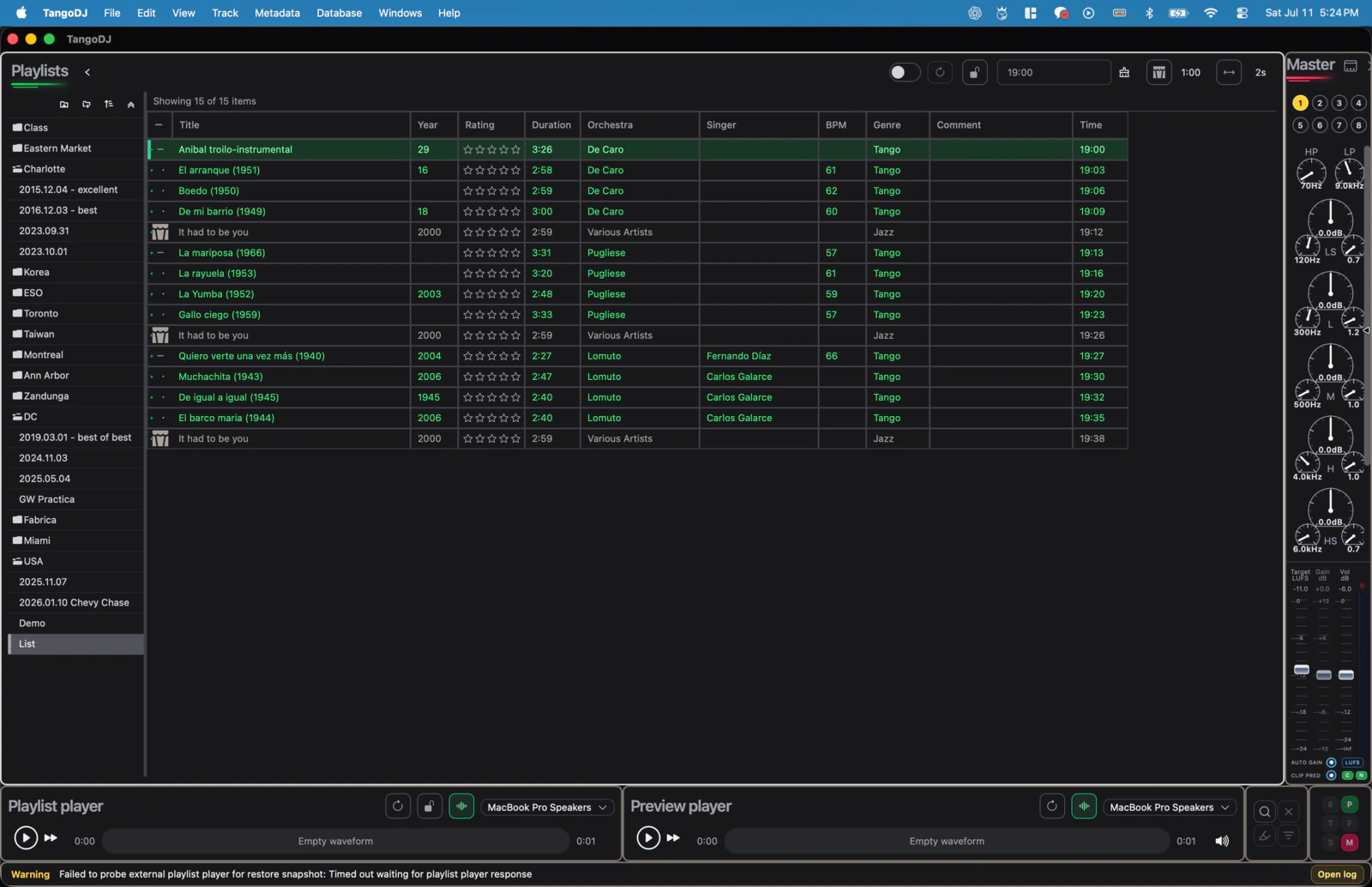Toggle CLIP PRED radio
The height and width of the screenshot is (887, 1372).
pyautogui.click(x=1332, y=775)
